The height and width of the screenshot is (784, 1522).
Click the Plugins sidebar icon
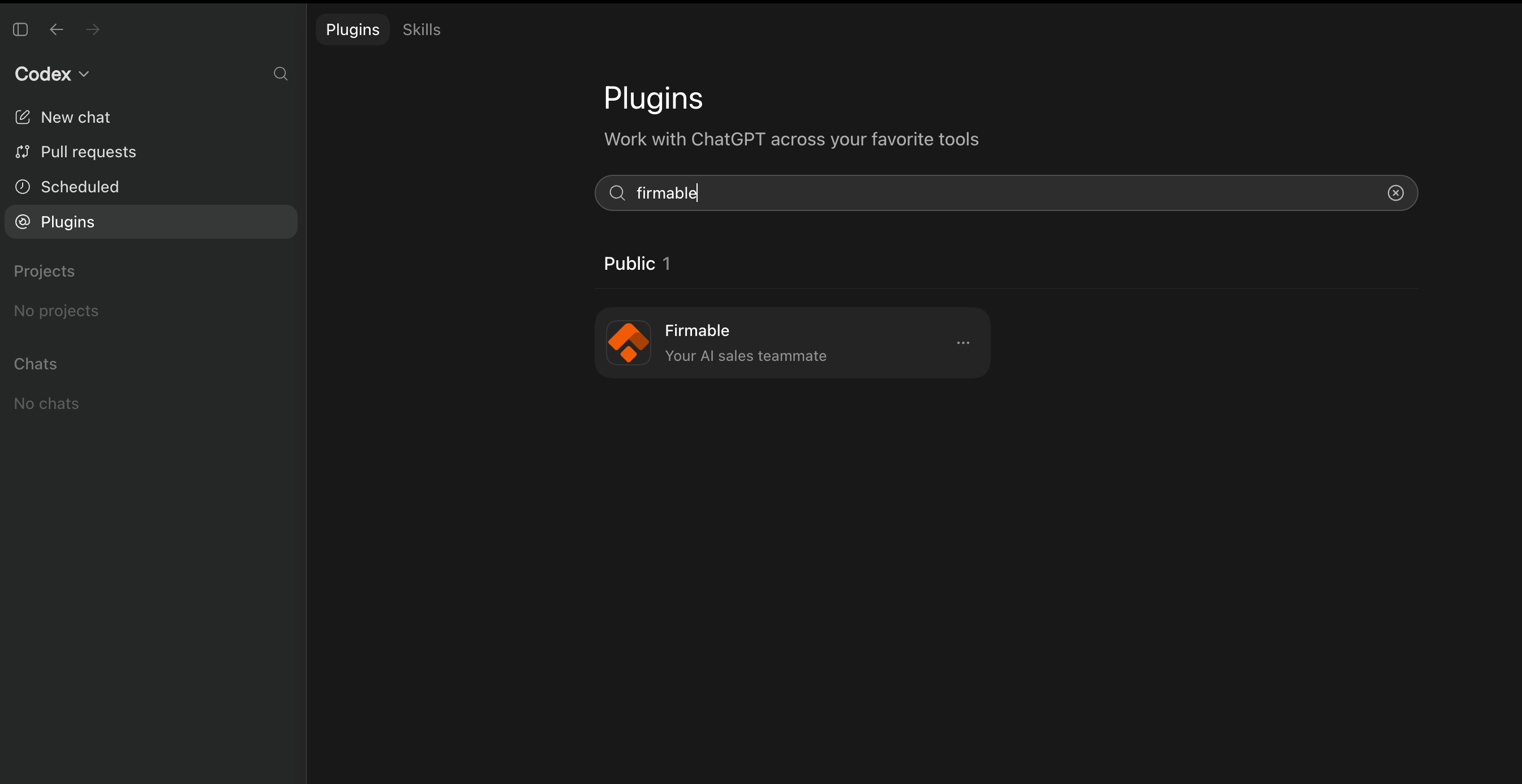click(23, 222)
